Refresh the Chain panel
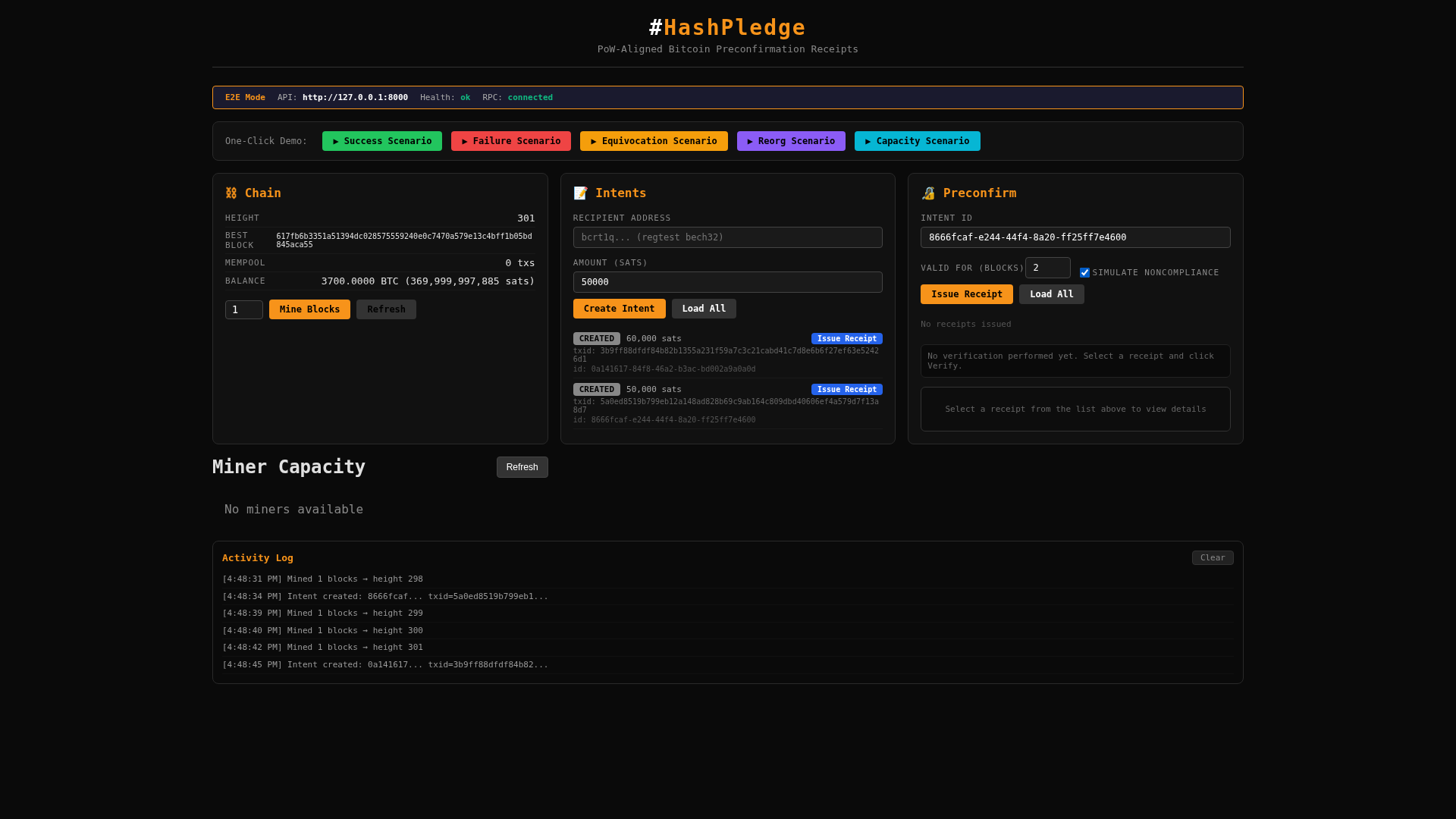Image resolution: width=1456 pixels, height=819 pixels. click(x=386, y=309)
